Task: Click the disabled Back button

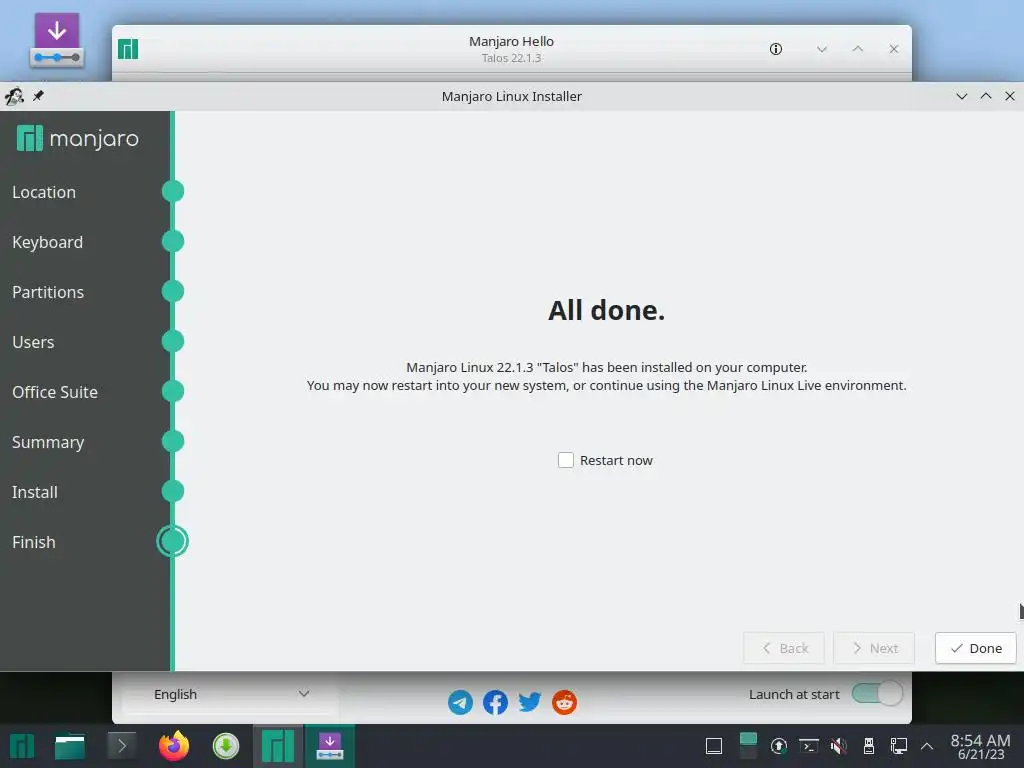Action: click(x=784, y=648)
